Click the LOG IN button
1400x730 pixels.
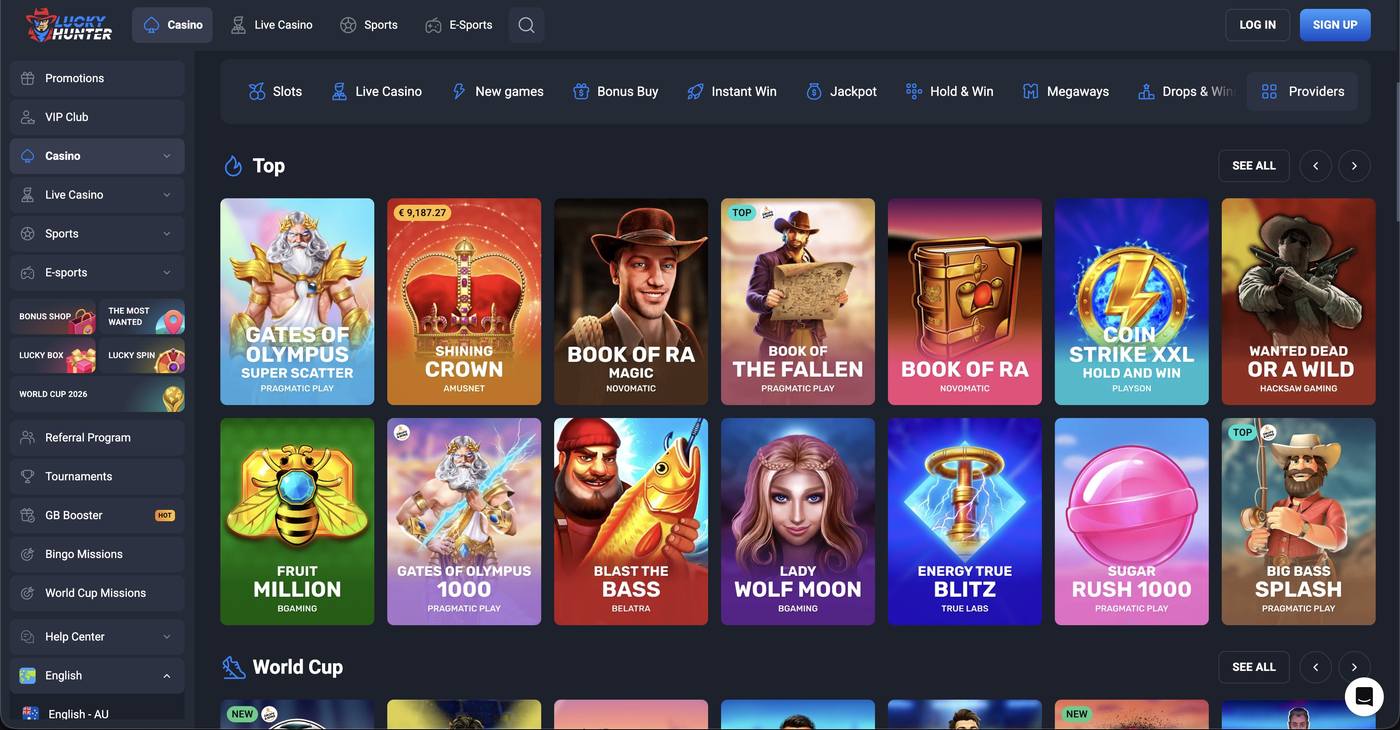1257,25
